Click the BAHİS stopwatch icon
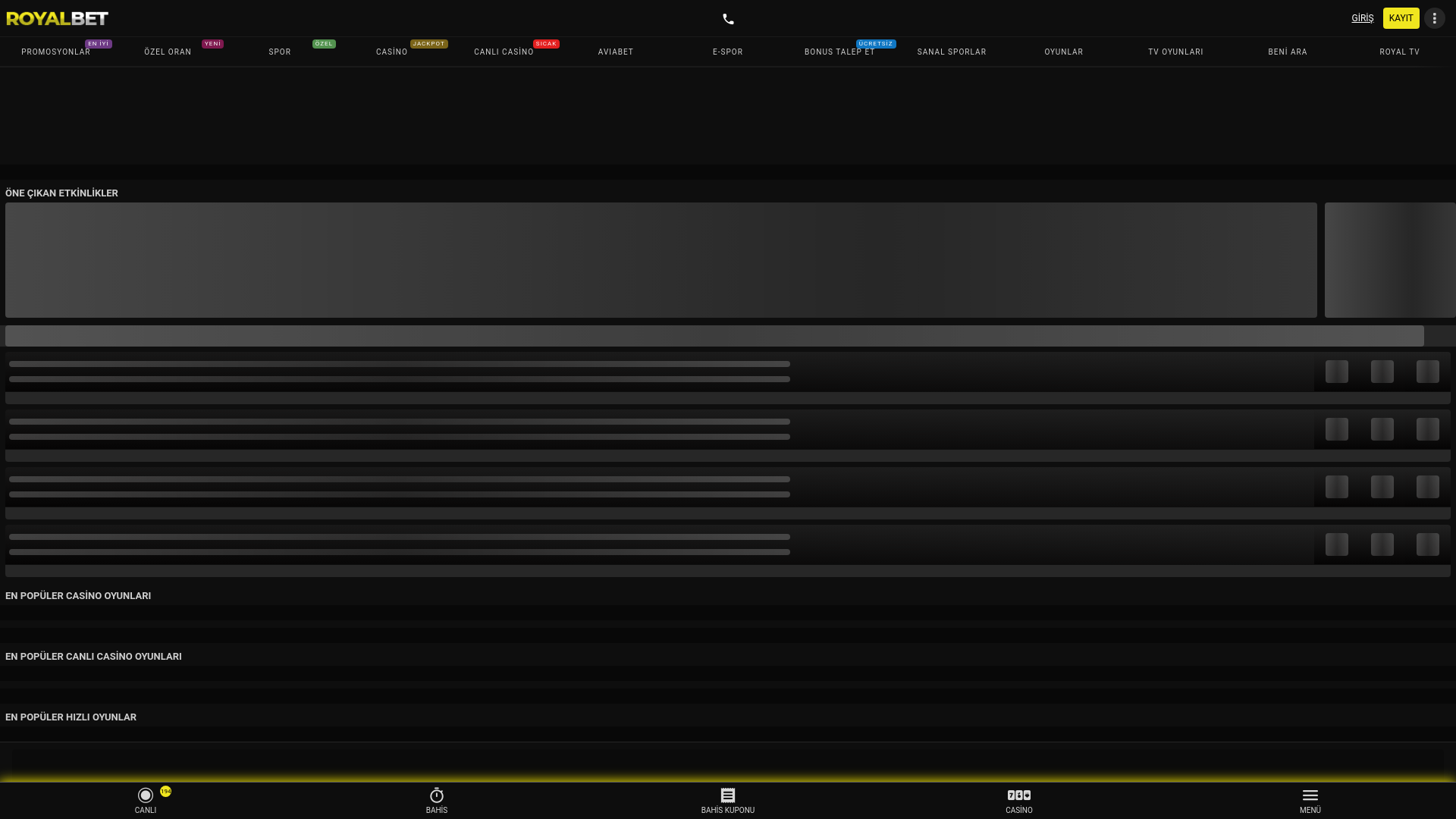The height and width of the screenshot is (819, 1456). pos(437,795)
